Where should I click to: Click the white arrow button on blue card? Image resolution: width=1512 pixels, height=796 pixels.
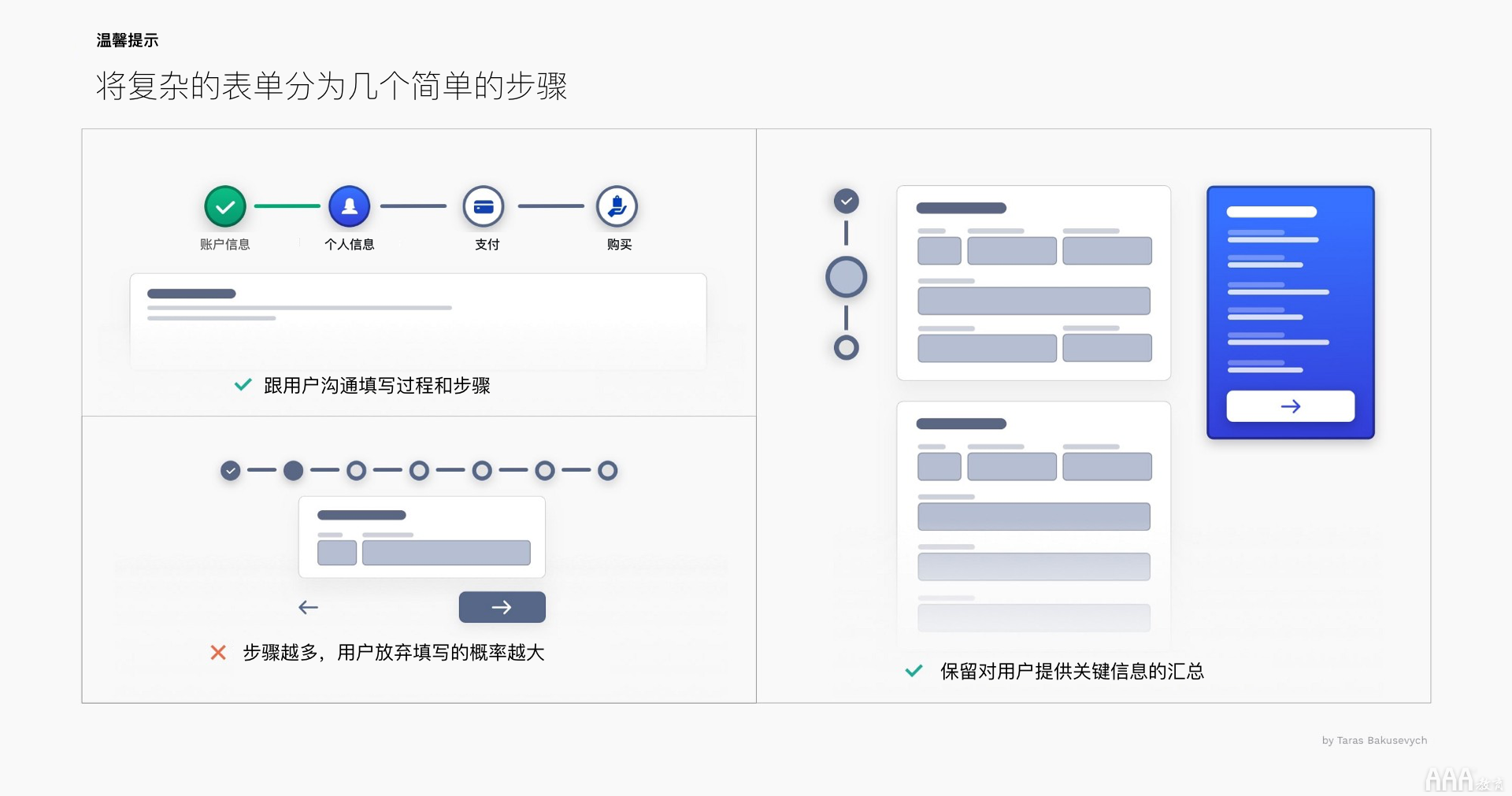point(1290,406)
